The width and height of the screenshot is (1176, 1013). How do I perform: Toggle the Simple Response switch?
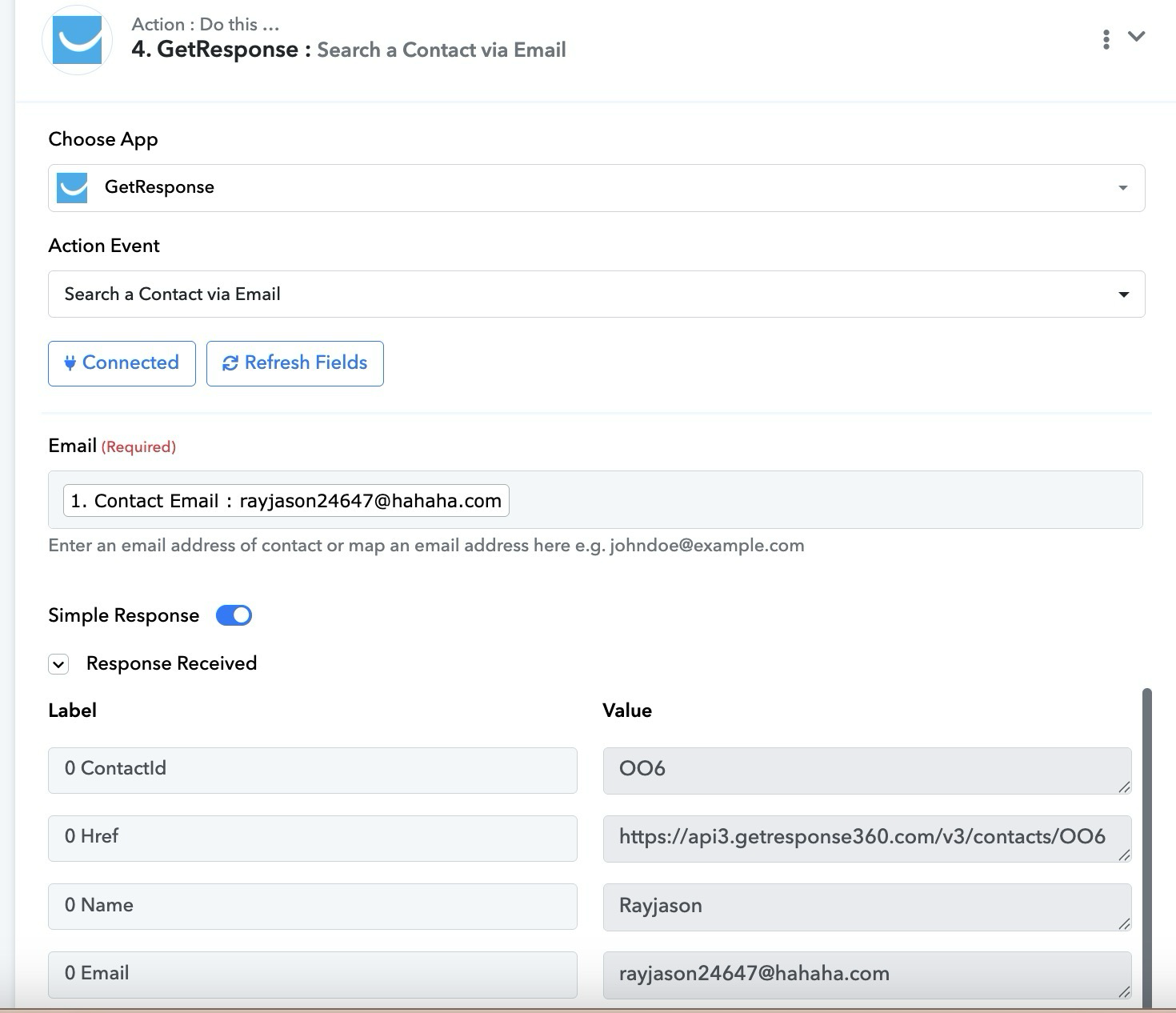[x=234, y=615]
